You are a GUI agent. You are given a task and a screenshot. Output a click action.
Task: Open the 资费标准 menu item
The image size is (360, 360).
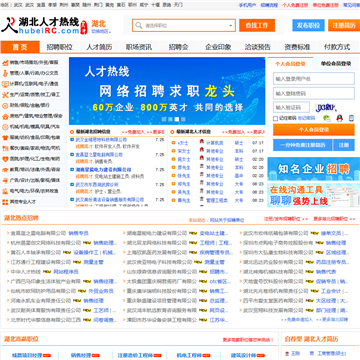tap(297, 47)
